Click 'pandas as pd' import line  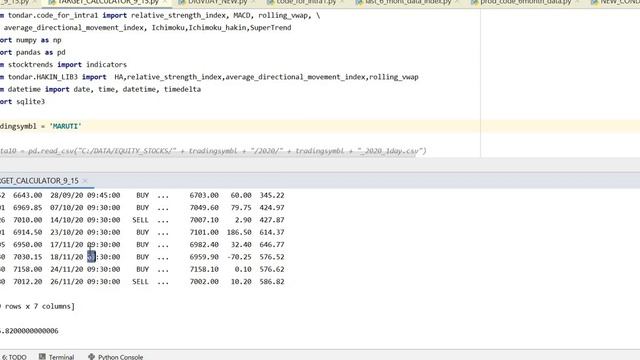(33, 52)
